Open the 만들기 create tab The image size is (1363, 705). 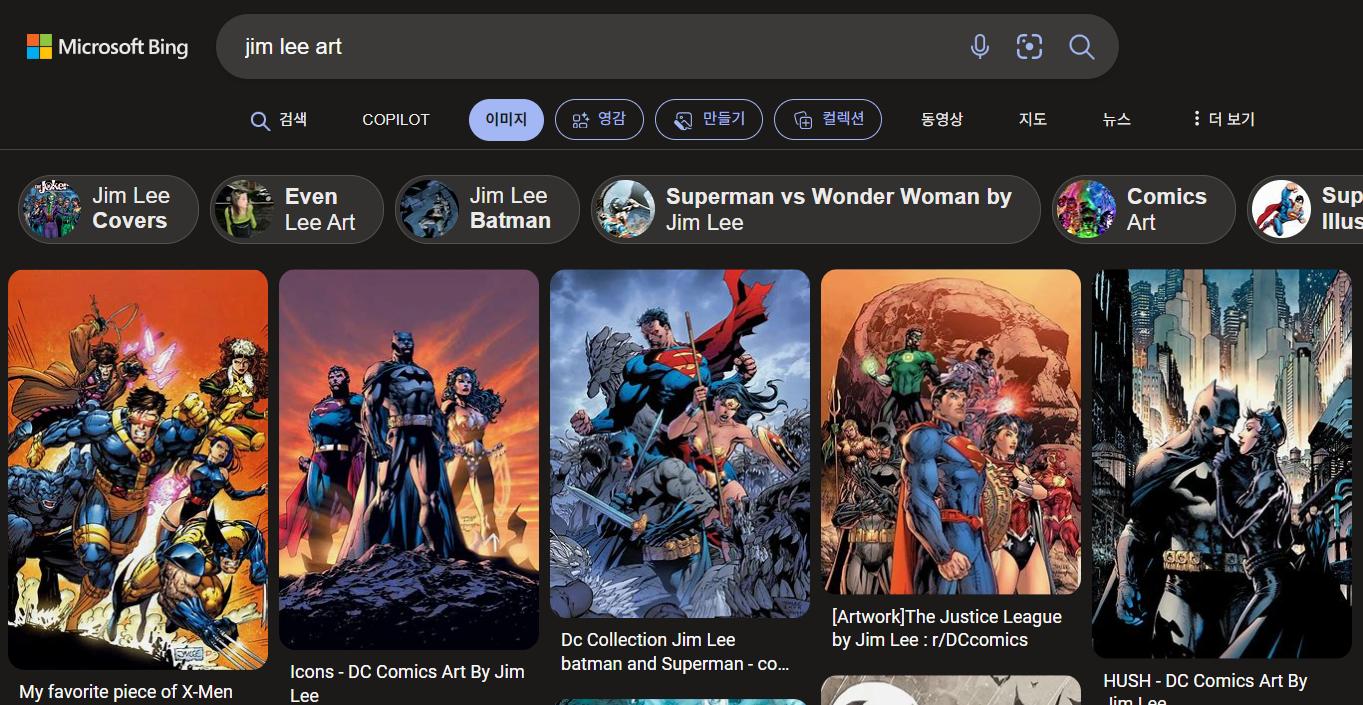point(709,120)
